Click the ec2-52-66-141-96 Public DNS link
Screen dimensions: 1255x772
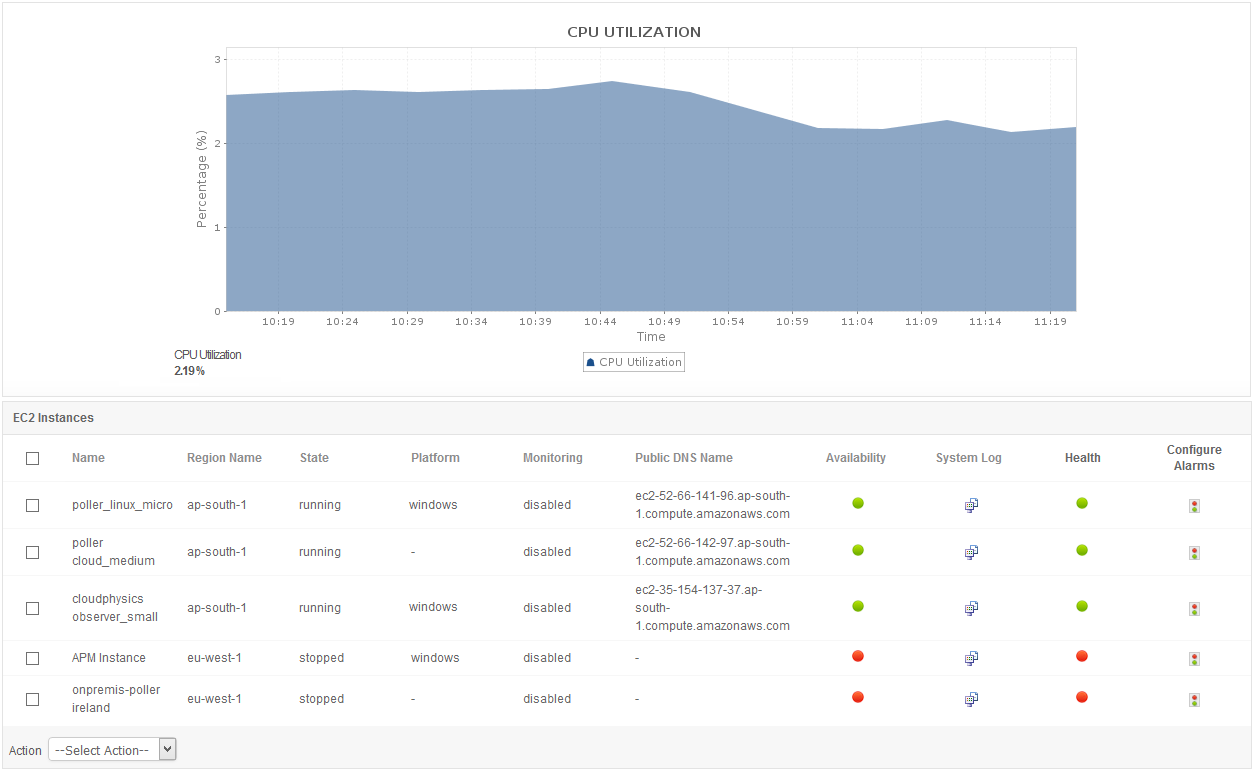[x=712, y=505]
